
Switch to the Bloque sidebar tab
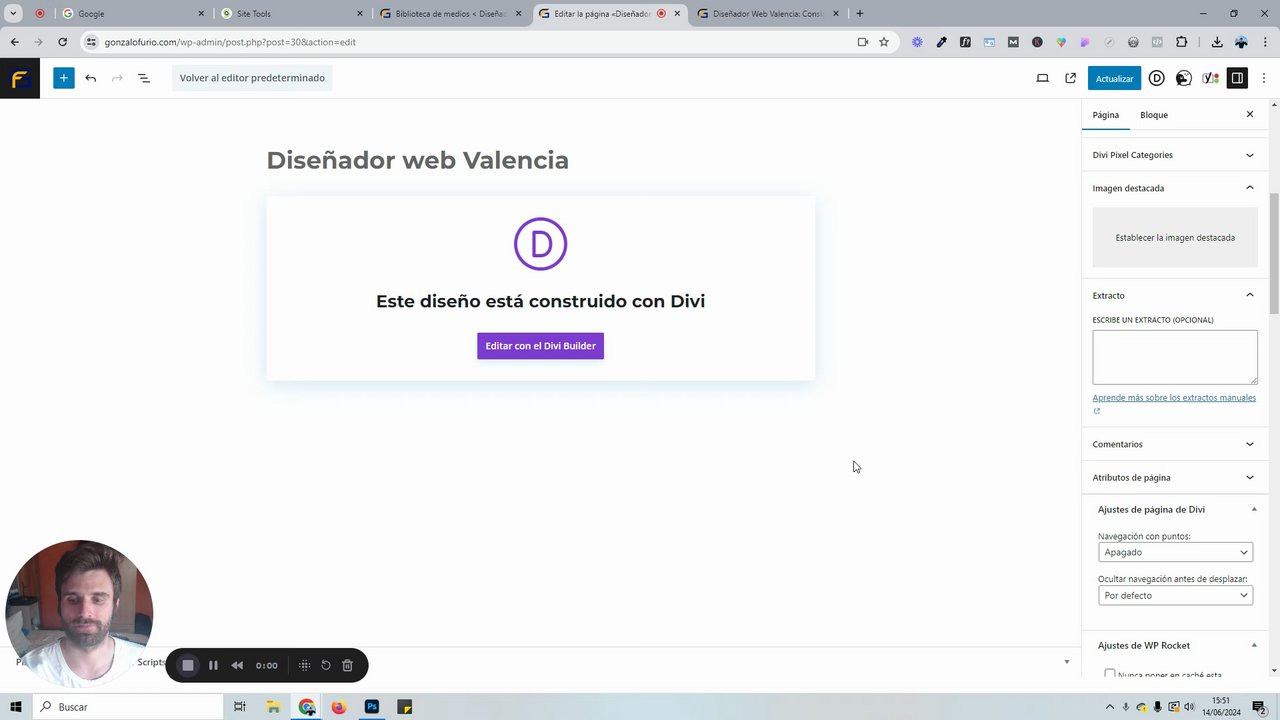coord(1153,115)
